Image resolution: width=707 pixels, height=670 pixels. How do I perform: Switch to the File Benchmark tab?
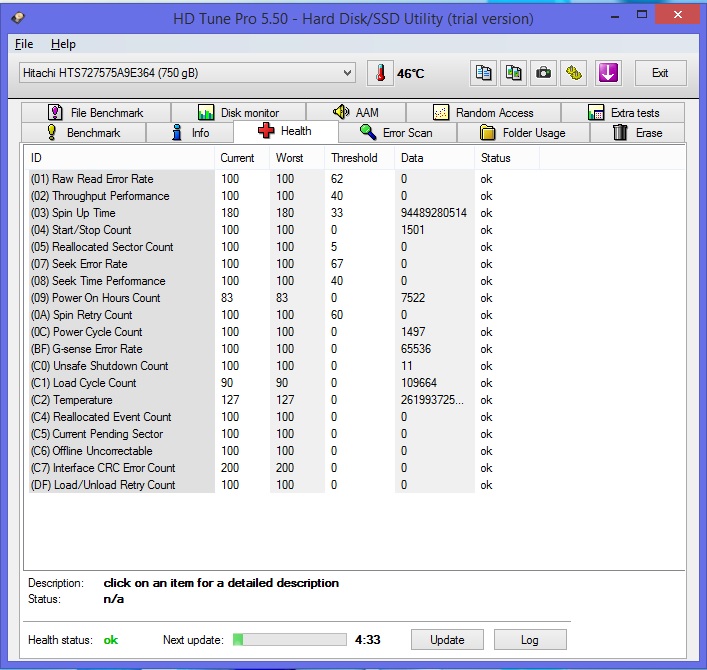96,112
